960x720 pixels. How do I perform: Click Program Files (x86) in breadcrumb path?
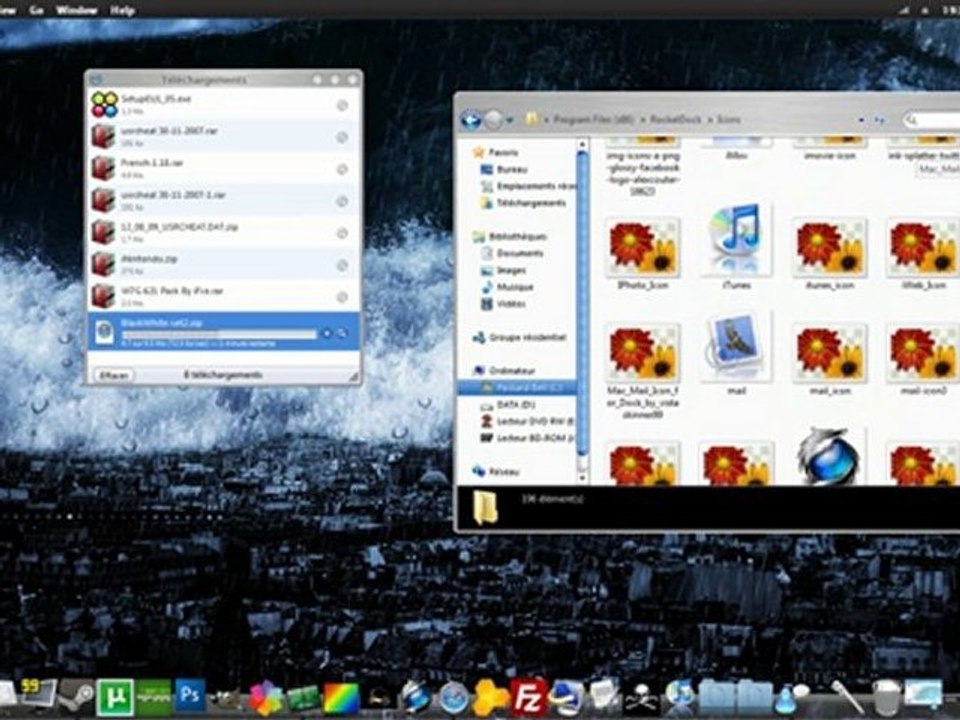[593, 120]
